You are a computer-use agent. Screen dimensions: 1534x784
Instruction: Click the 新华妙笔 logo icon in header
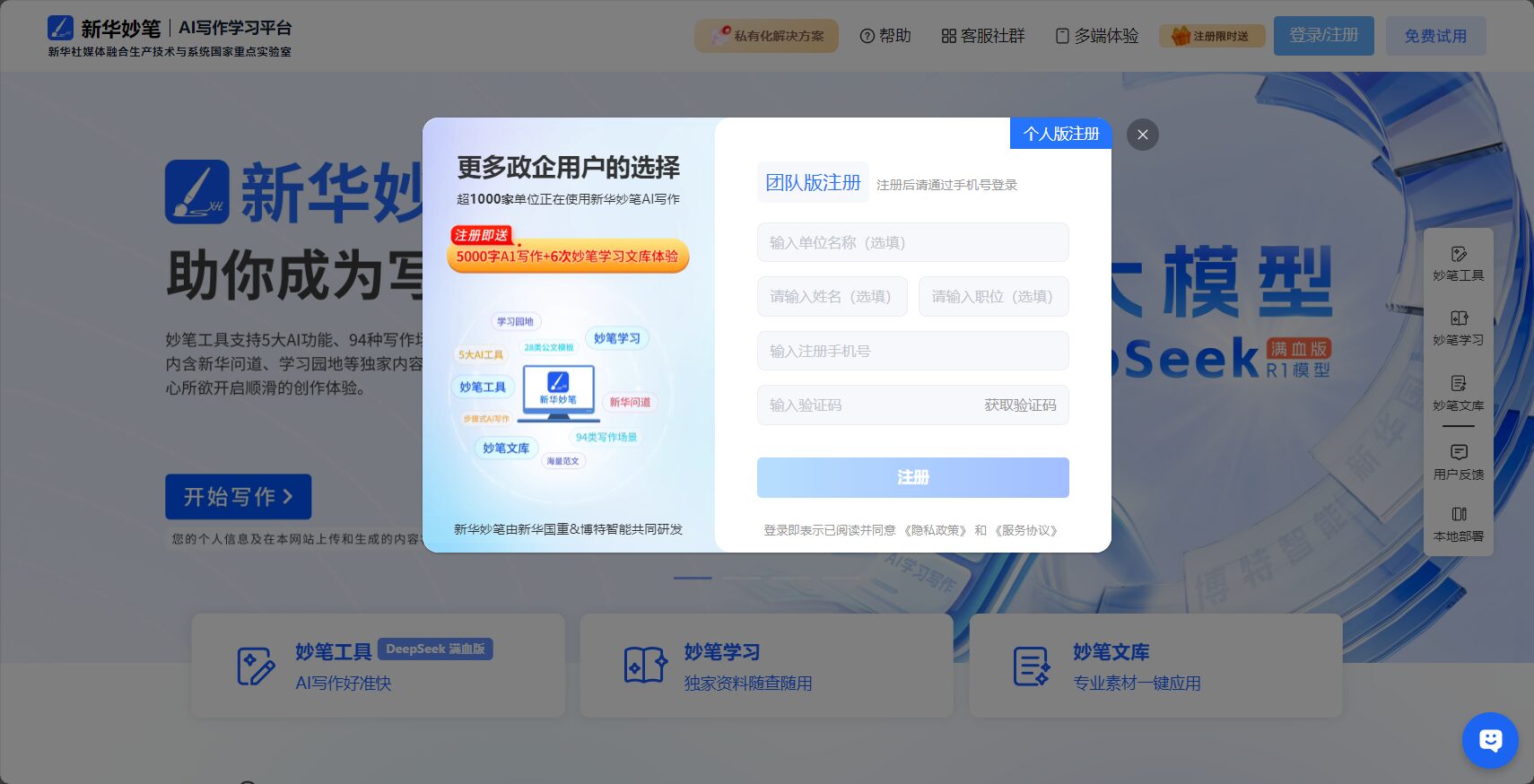60,28
